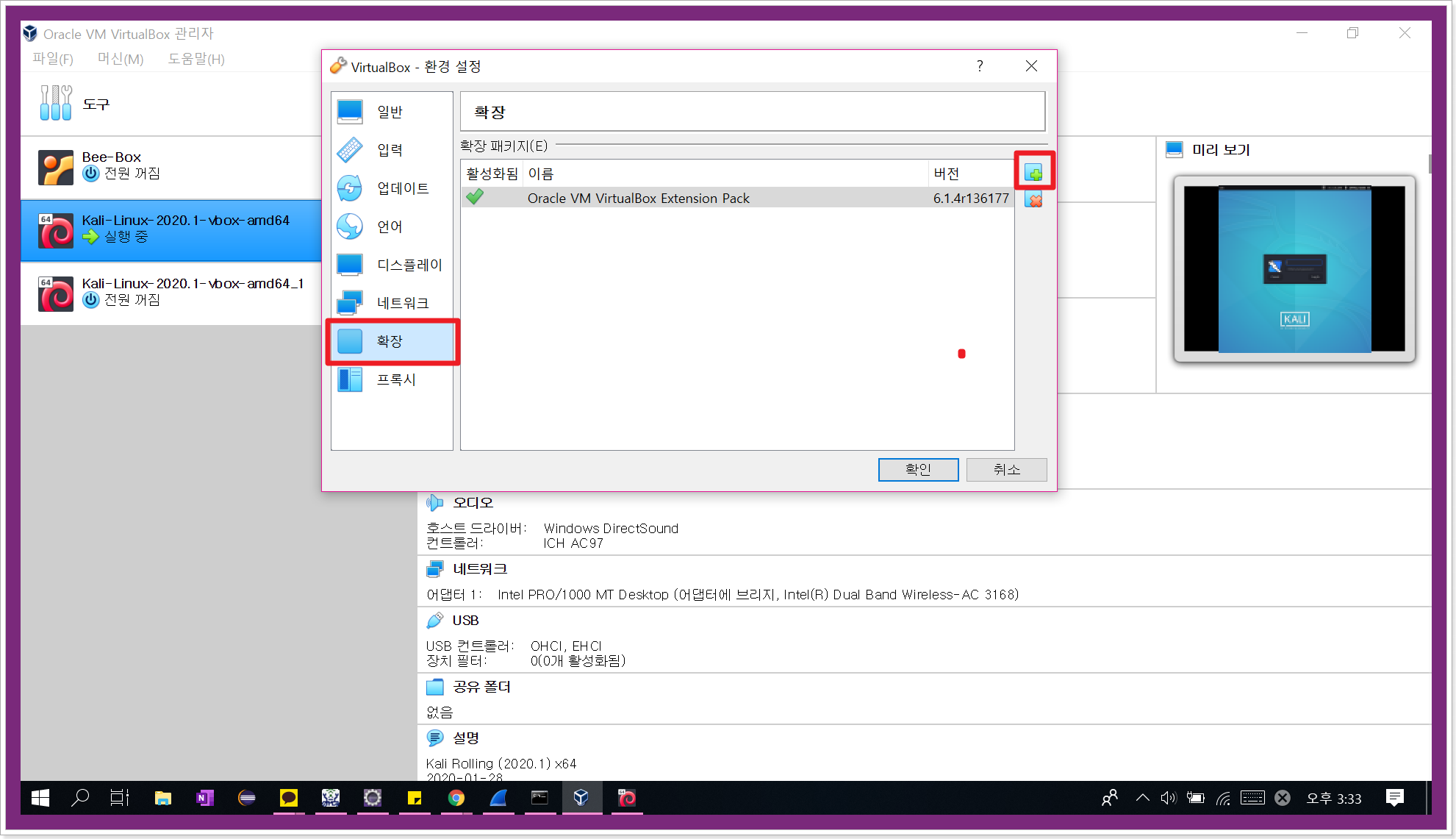Click the 도구 (Tools) icon in the manager

pos(57,103)
